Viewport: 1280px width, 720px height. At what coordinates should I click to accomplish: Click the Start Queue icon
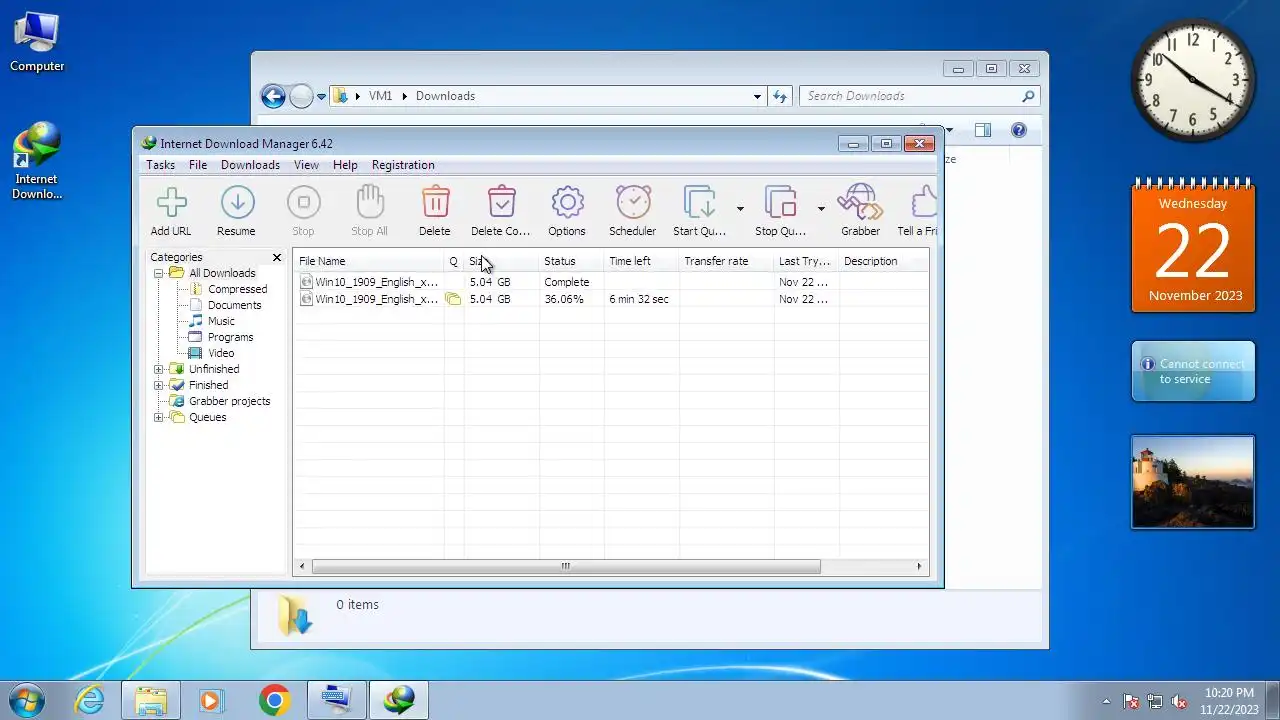click(x=699, y=203)
